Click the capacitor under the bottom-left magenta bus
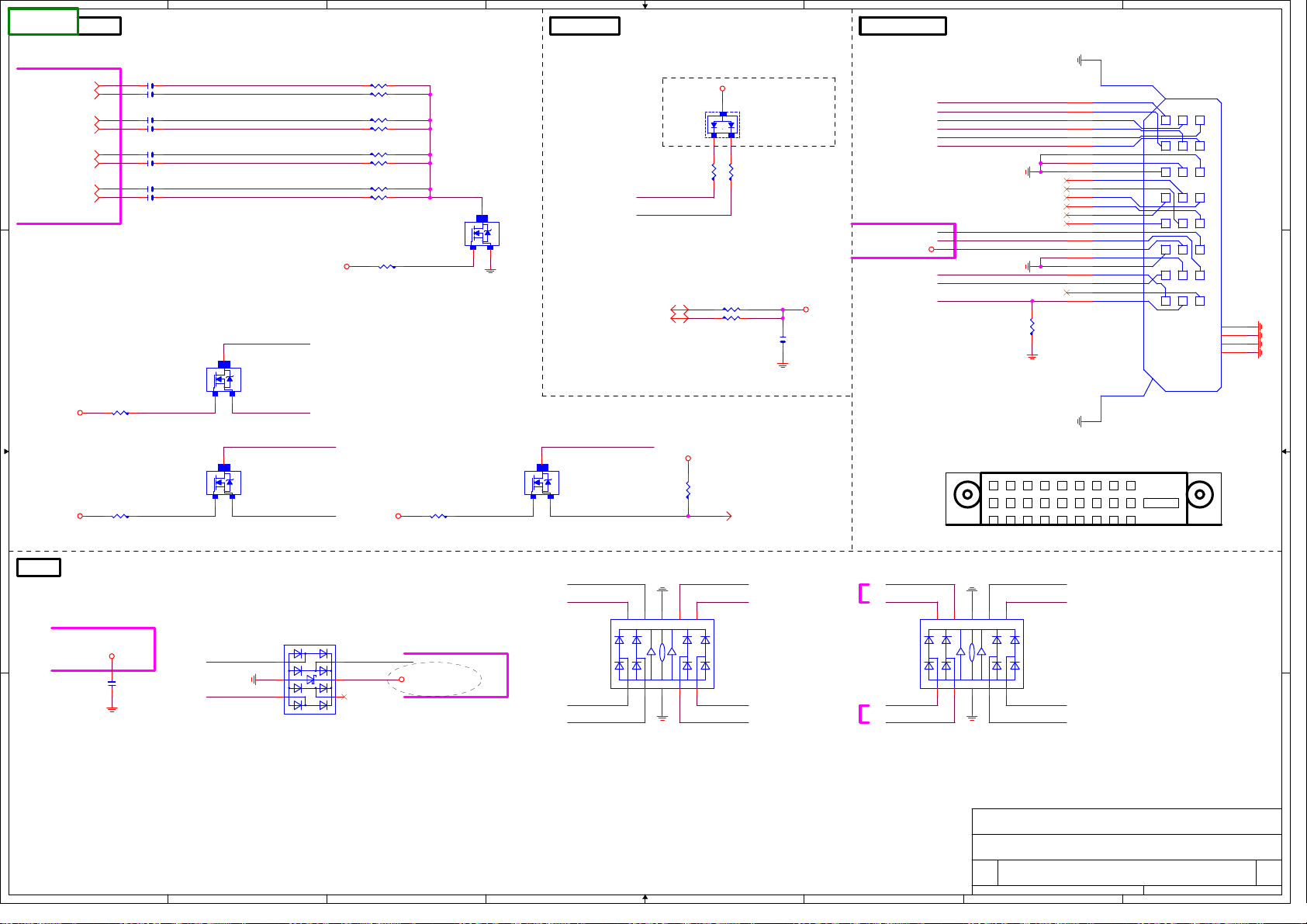1307x924 pixels. (x=112, y=683)
